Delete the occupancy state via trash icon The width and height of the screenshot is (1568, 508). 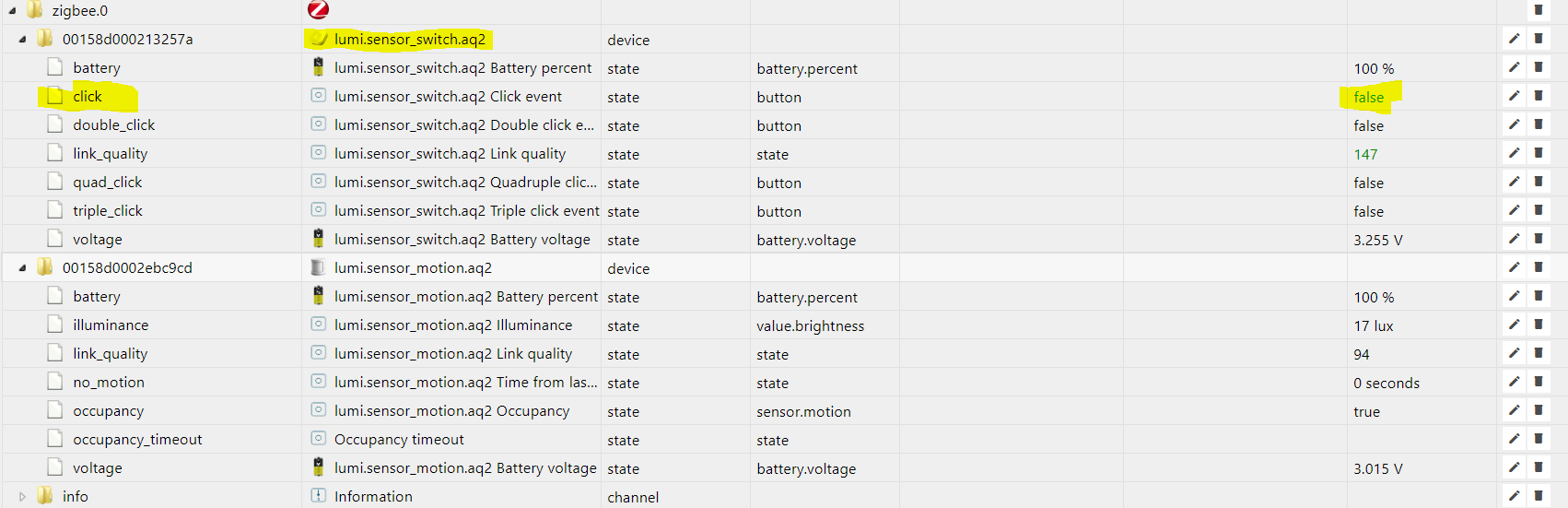click(1539, 410)
